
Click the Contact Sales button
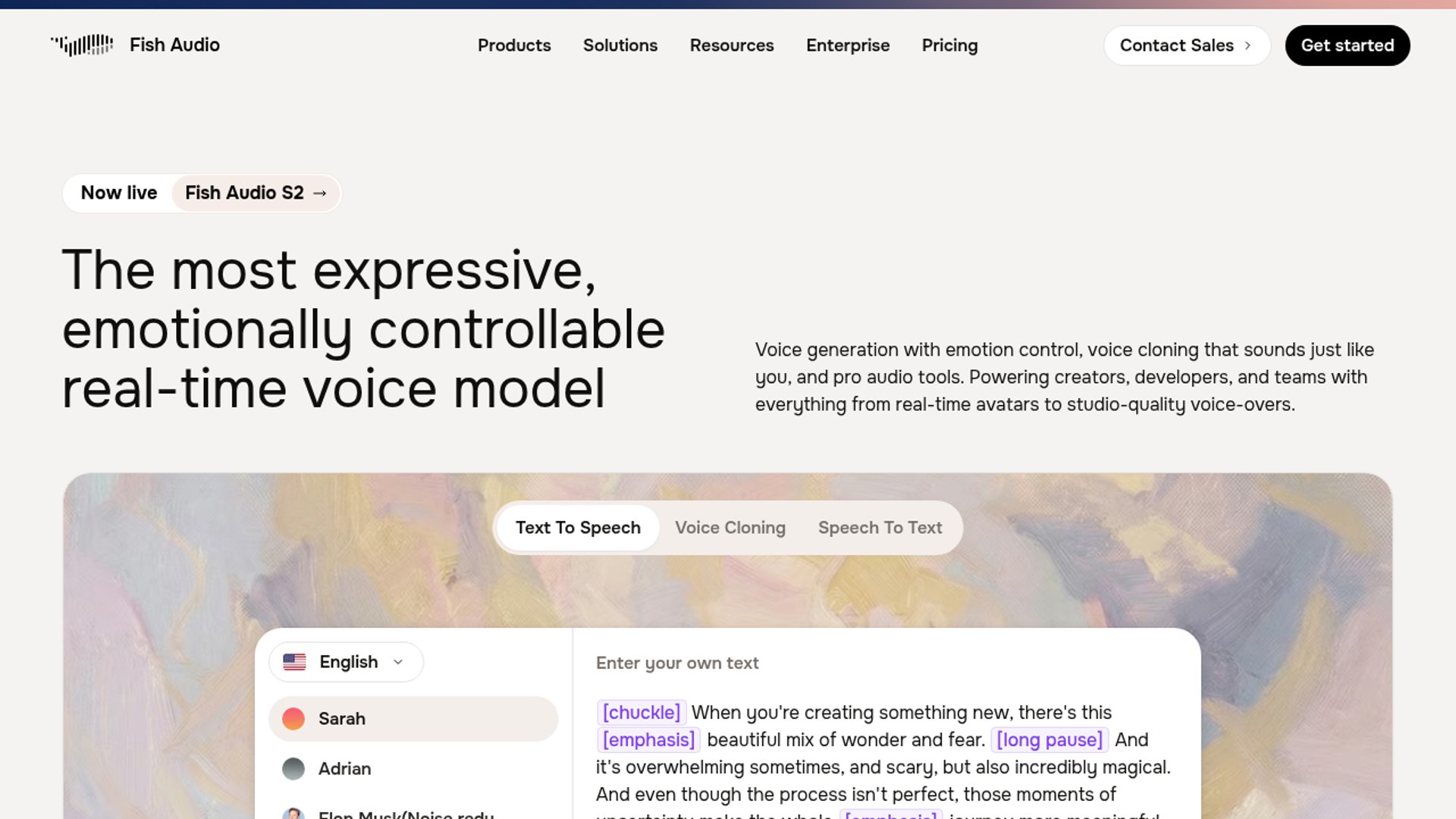pyautogui.click(x=1176, y=45)
